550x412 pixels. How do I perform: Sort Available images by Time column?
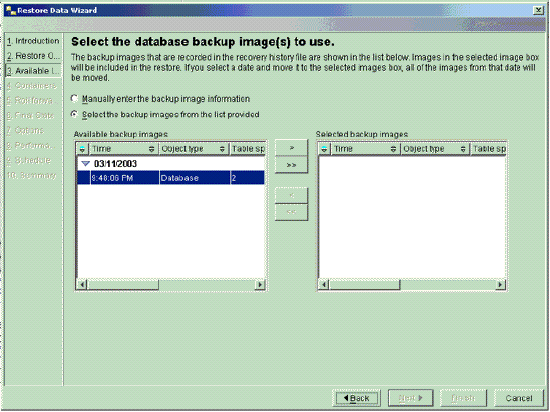[123, 149]
